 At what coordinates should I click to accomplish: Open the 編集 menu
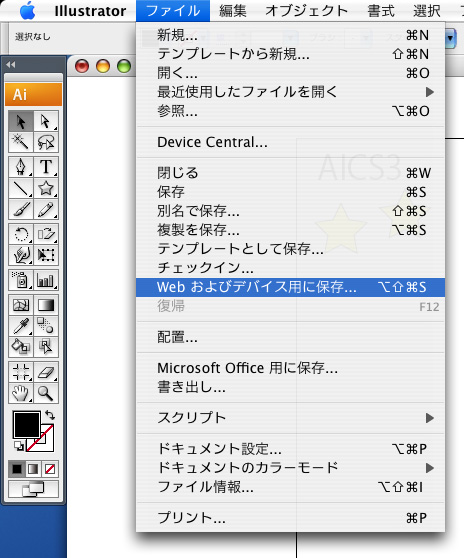point(233,11)
